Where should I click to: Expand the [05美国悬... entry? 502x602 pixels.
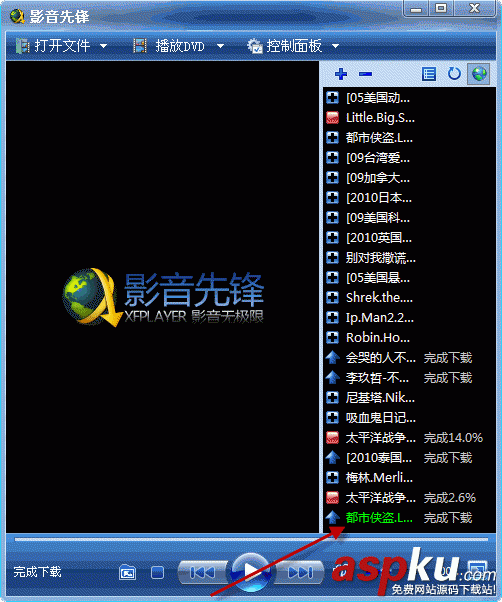[x=332, y=277]
